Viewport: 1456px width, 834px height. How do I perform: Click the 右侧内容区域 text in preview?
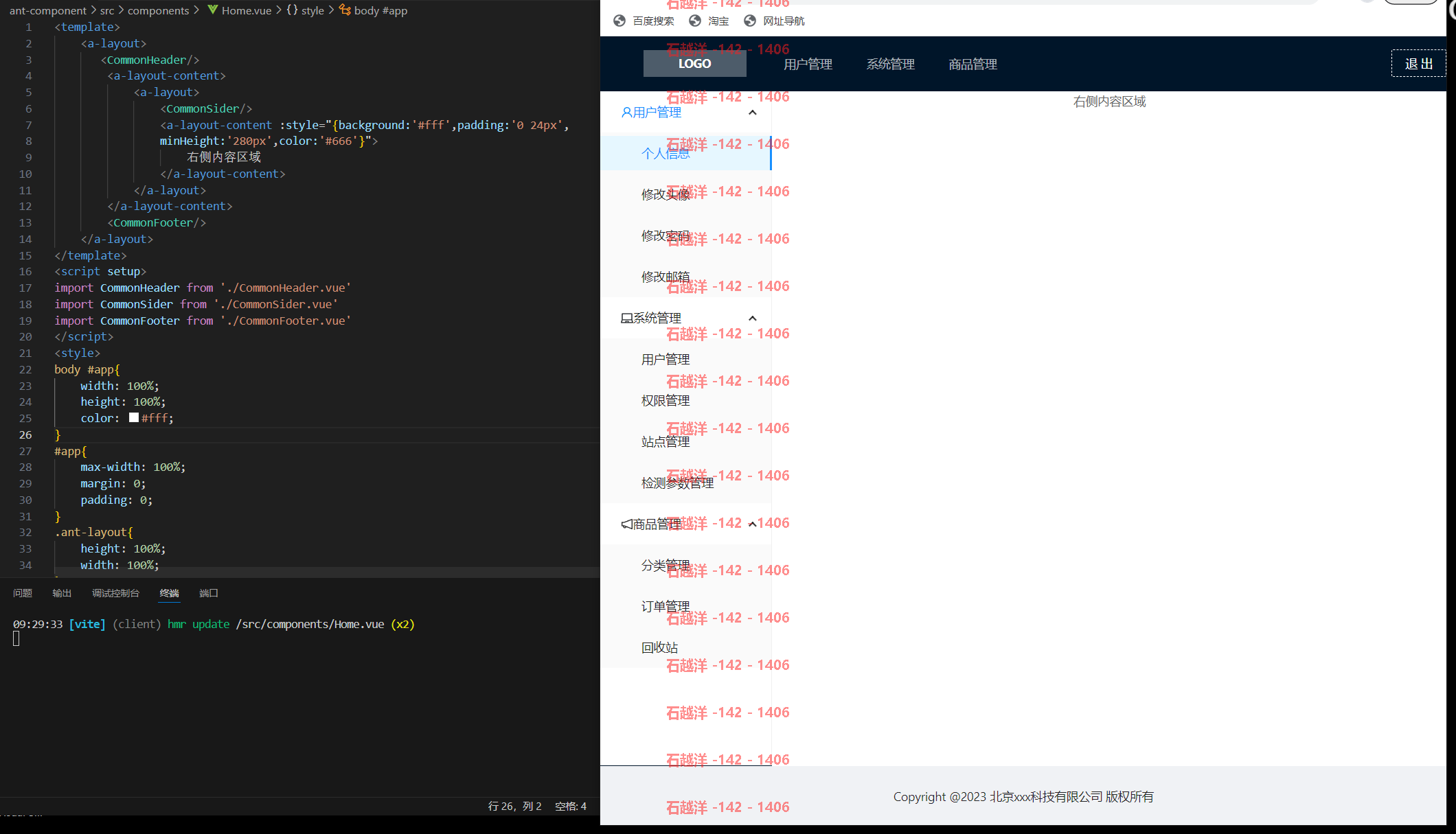pos(1109,102)
